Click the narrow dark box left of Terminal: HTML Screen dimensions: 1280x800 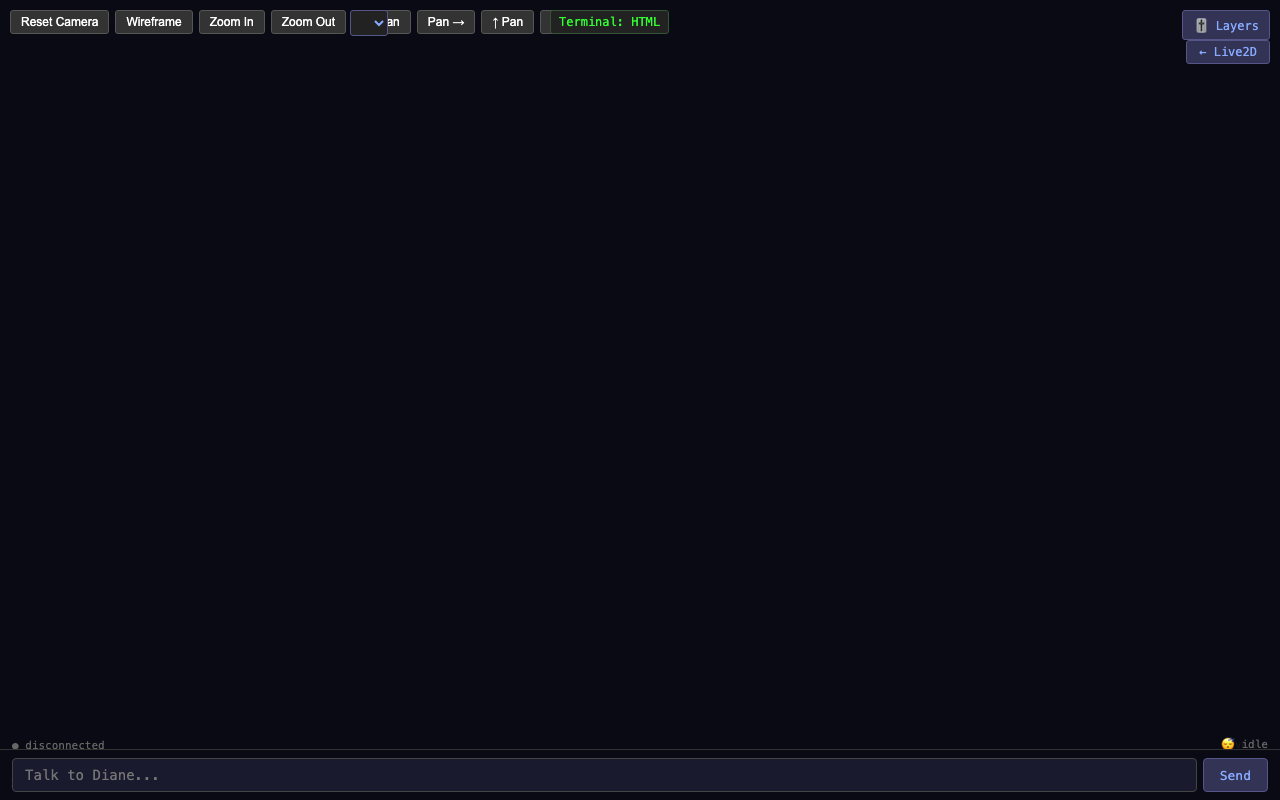pyautogui.click(x=545, y=22)
